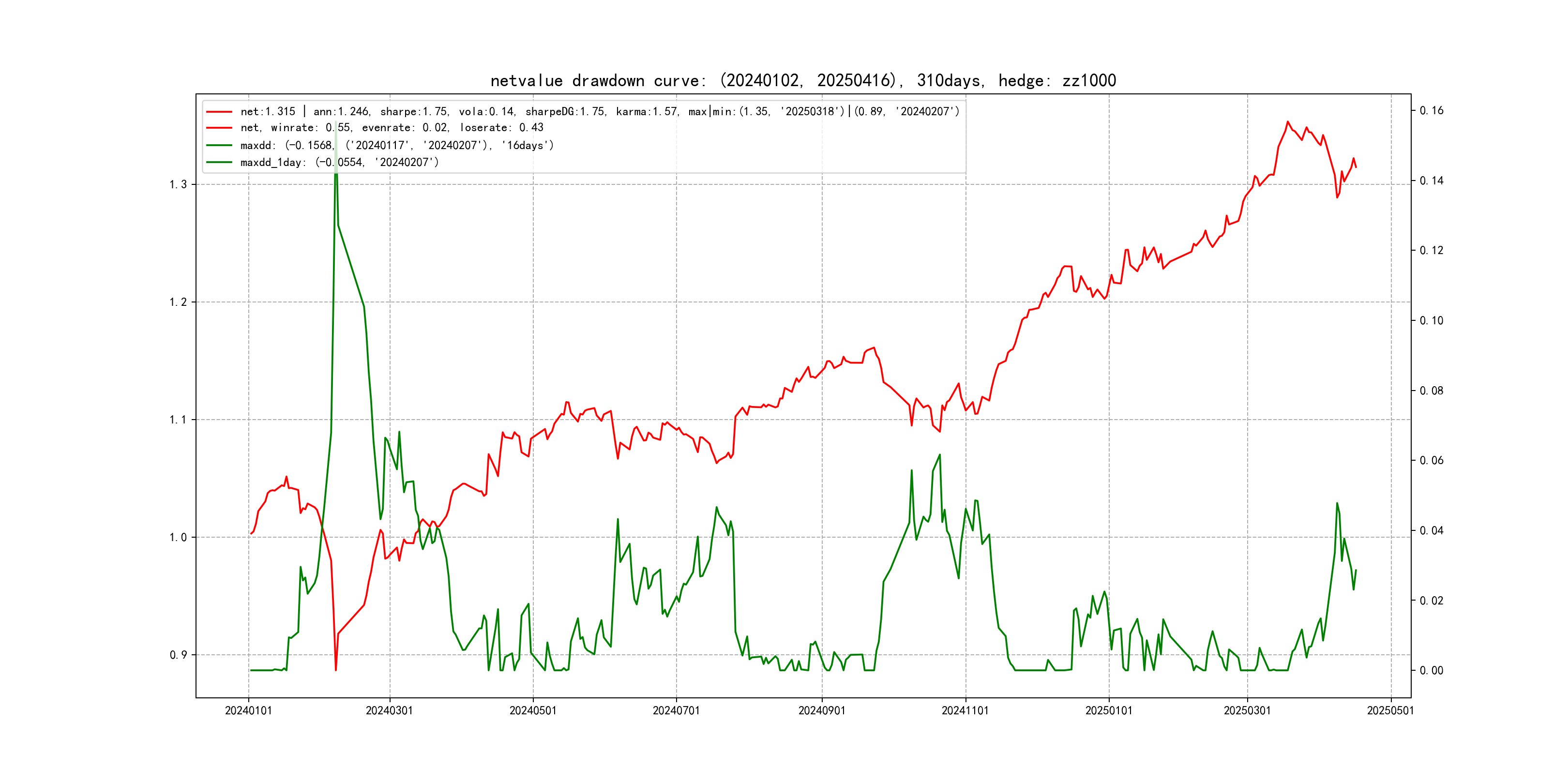Click red swatch beside winrate legend entry
The image size is (1568, 784).
click(219, 128)
